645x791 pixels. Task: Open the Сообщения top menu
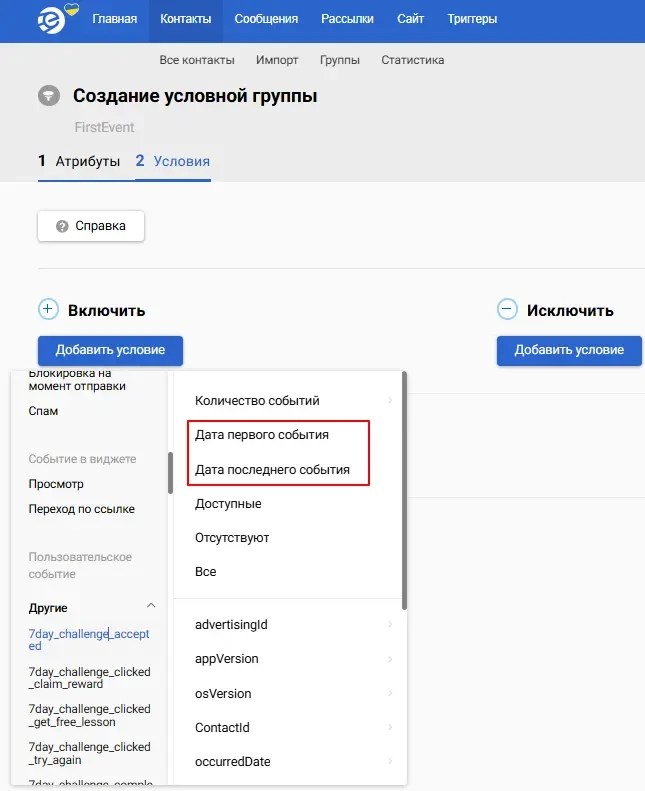(x=266, y=19)
